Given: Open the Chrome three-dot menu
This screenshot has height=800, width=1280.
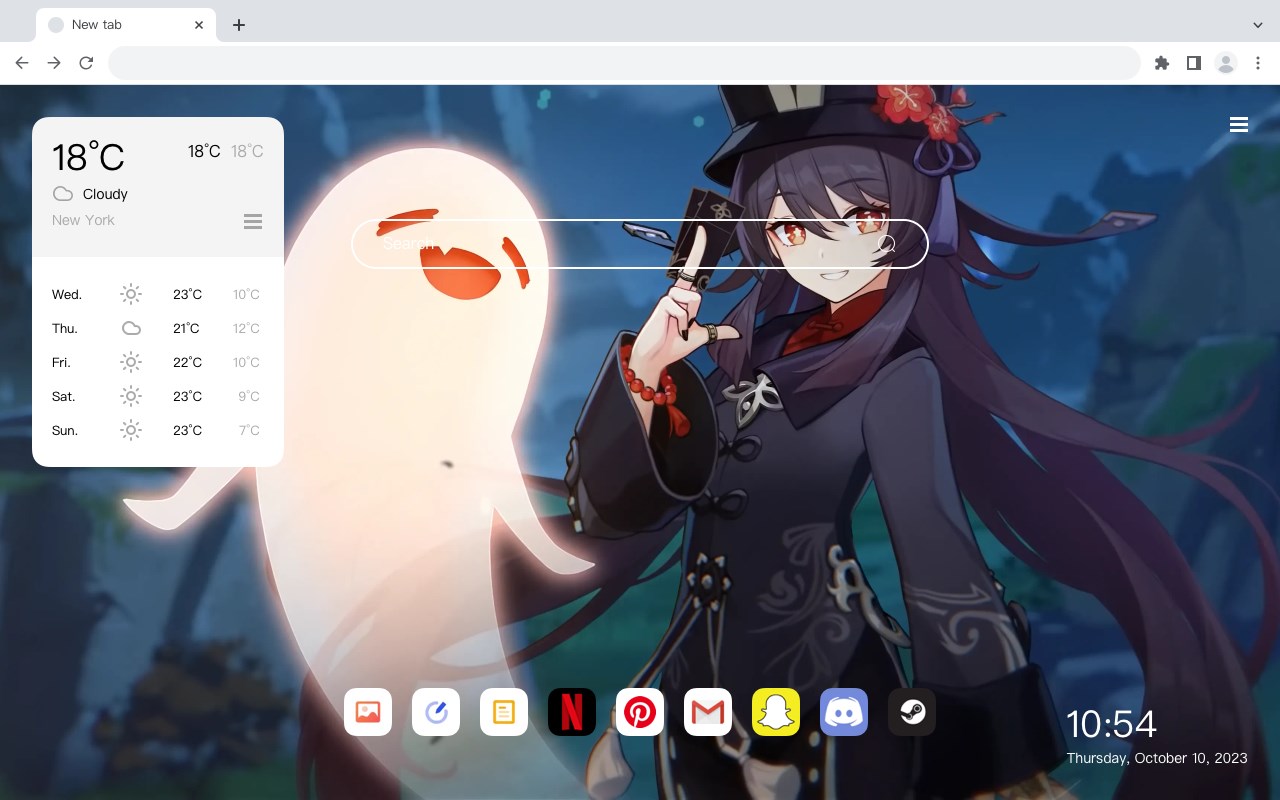Looking at the screenshot, I should pos(1258,63).
